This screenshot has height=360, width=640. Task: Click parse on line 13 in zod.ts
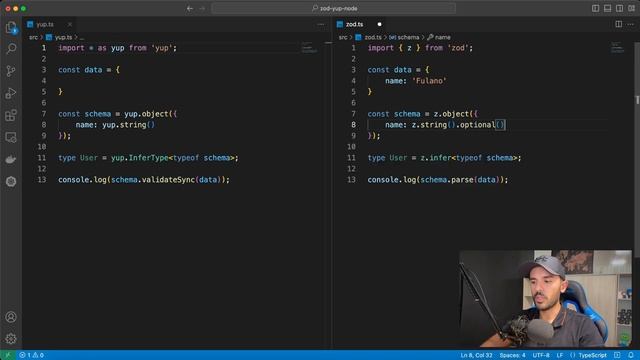[462, 180]
